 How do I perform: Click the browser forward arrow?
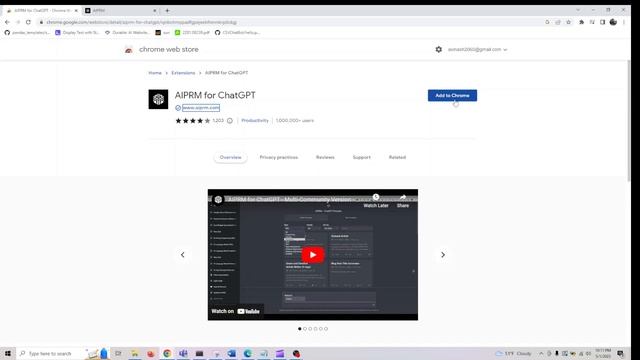point(18,22)
